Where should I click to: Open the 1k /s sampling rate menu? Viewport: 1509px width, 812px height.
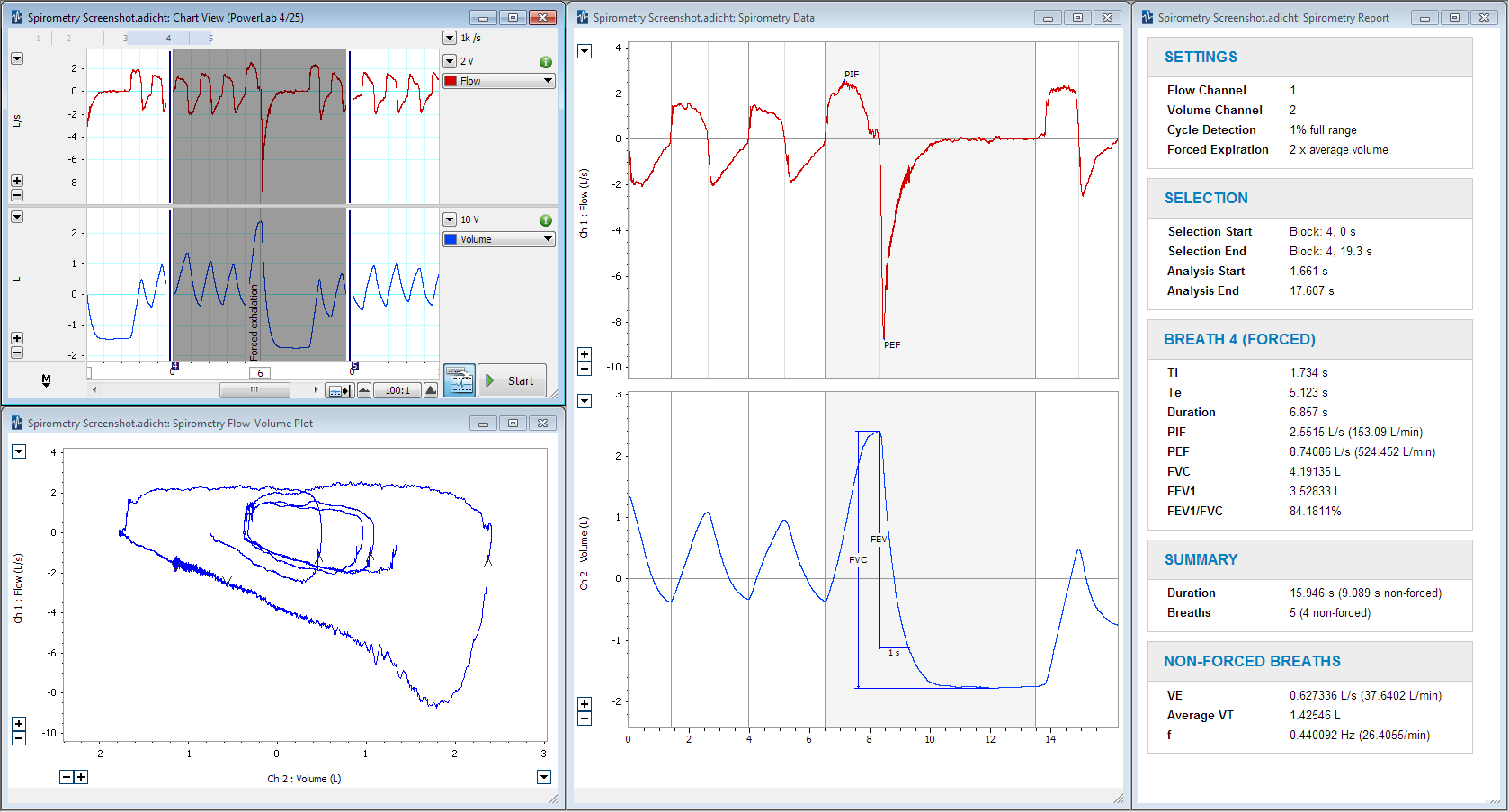[450, 38]
